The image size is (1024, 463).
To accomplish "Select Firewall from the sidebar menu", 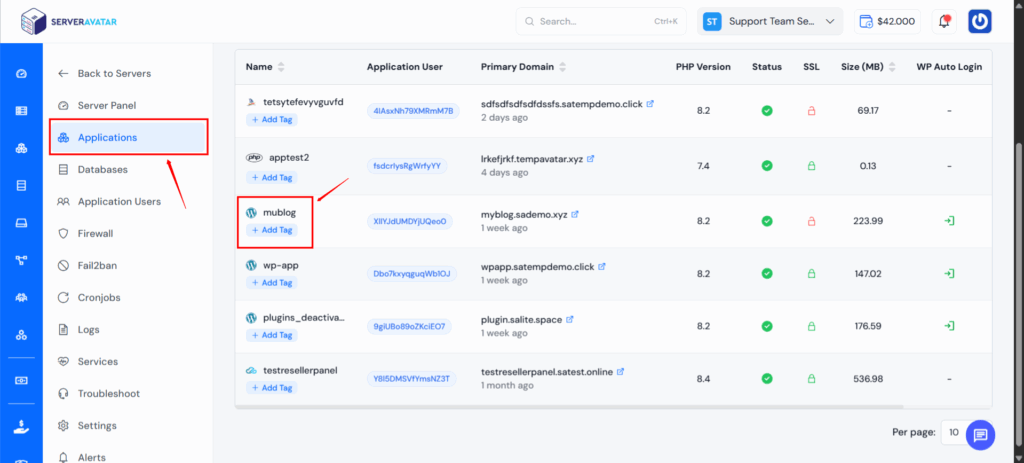I will [95, 233].
